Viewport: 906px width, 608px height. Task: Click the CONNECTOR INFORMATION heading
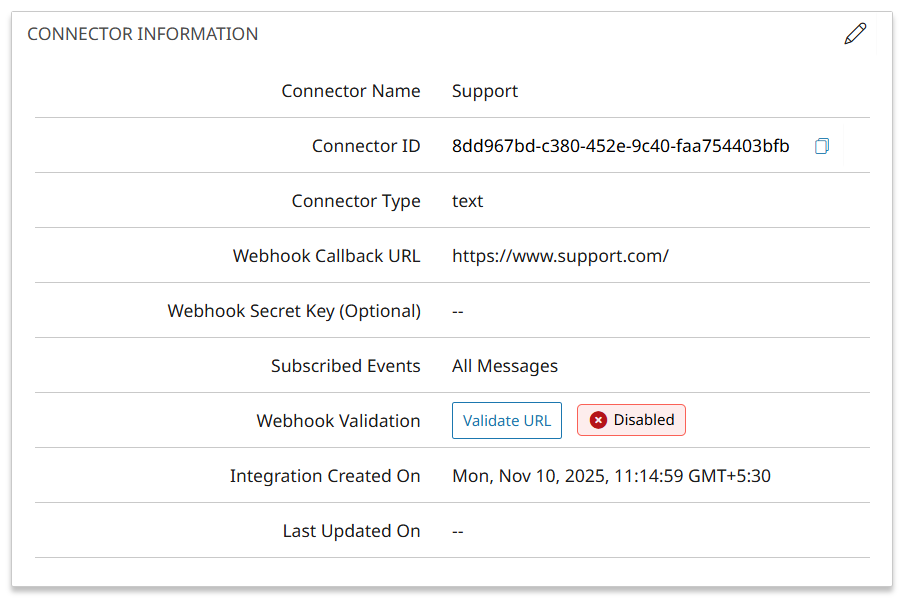click(x=143, y=34)
